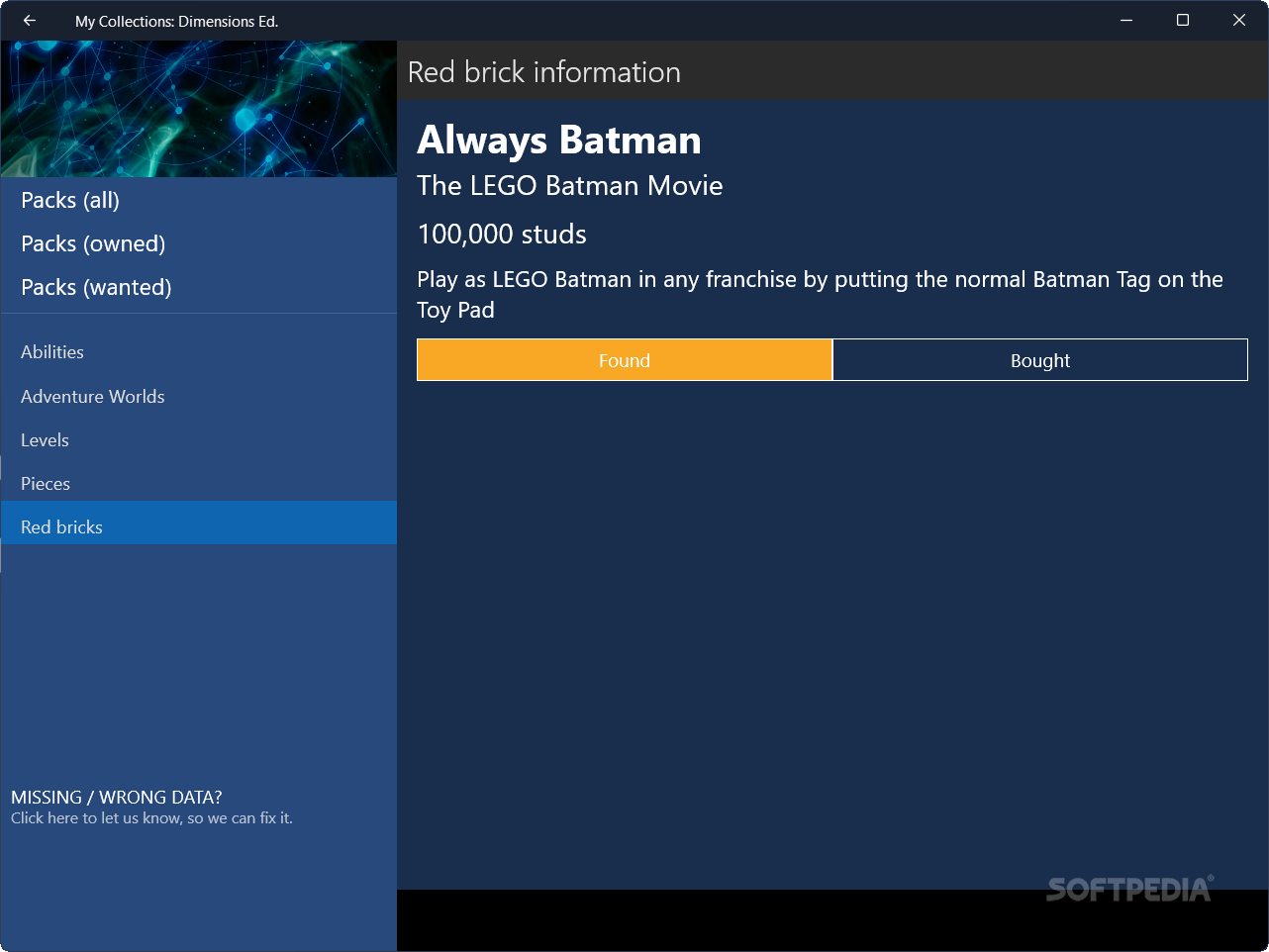The height and width of the screenshot is (952, 1269).
Task: Minimize the My Collections window
Action: pyautogui.click(x=1126, y=21)
